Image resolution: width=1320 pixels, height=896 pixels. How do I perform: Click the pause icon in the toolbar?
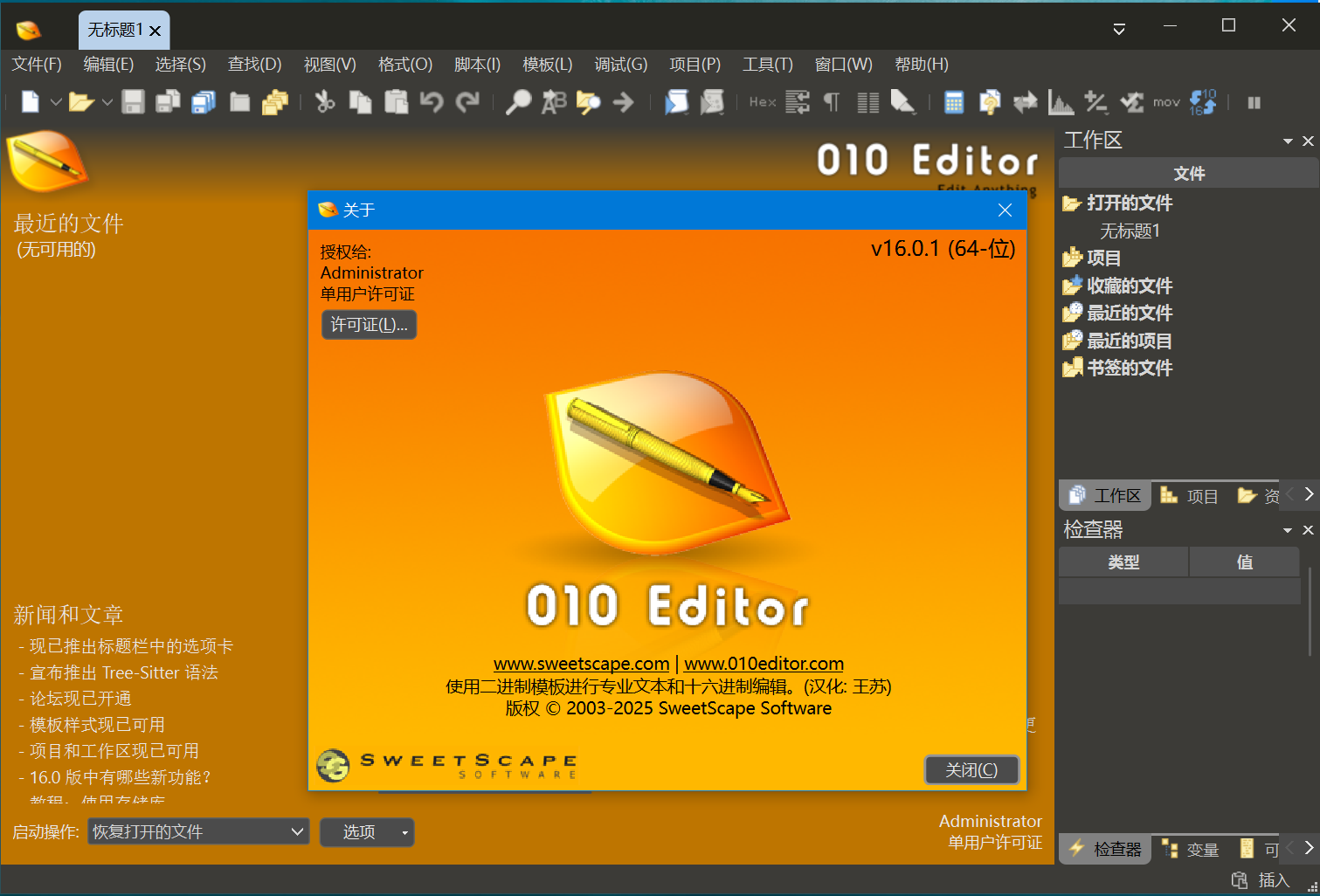click(1254, 102)
